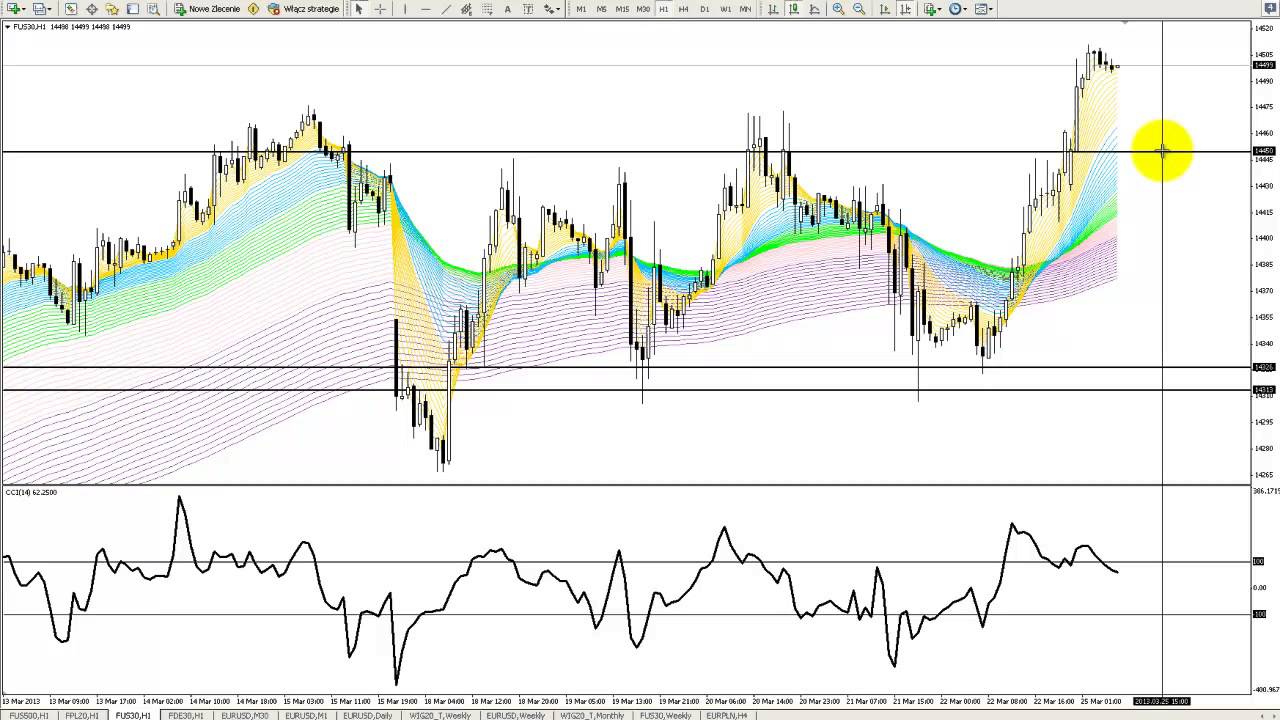
Task: Switch to the EURUSD,Weekly chart tab
Action: 515,715
